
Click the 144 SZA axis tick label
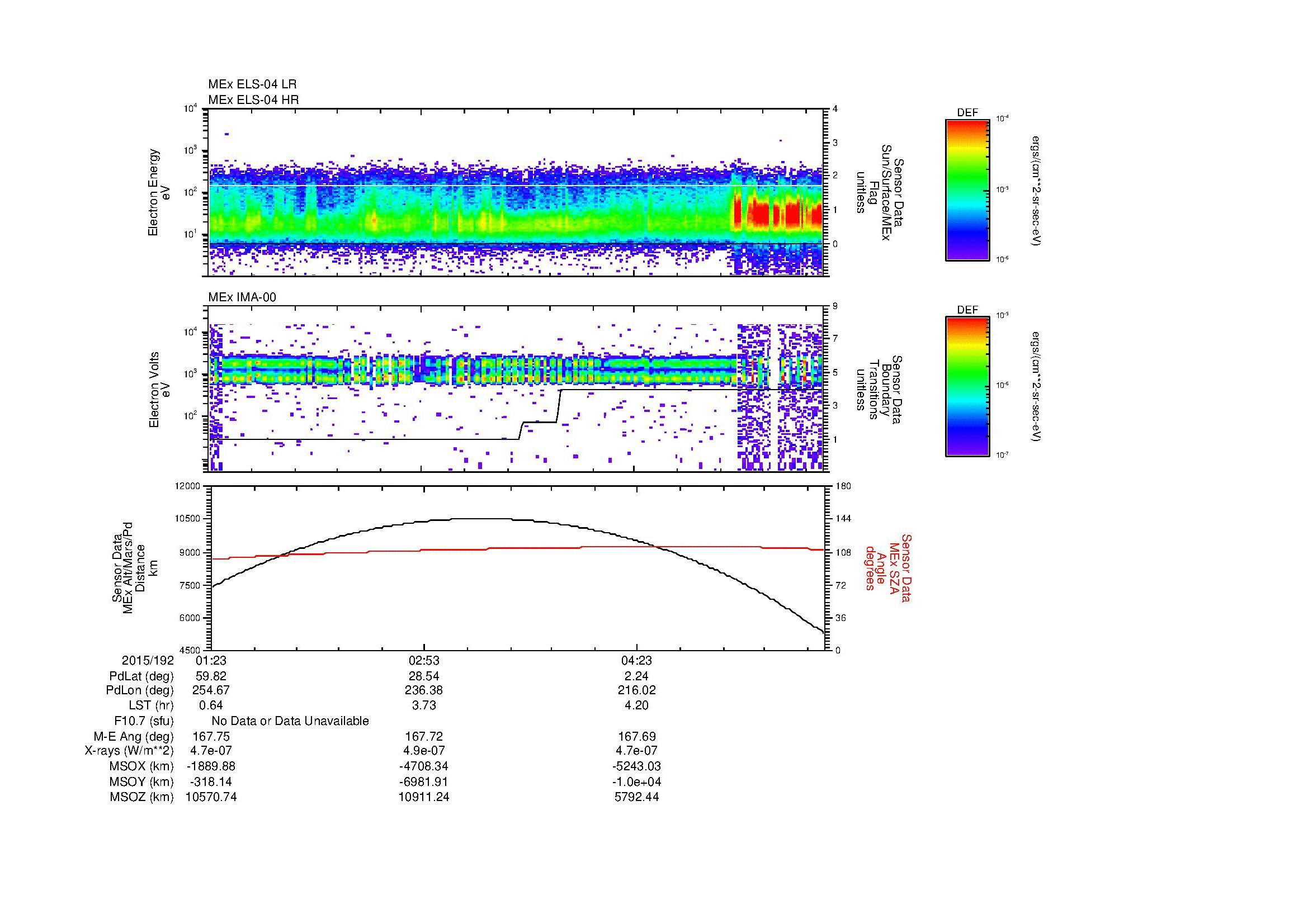(x=843, y=519)
